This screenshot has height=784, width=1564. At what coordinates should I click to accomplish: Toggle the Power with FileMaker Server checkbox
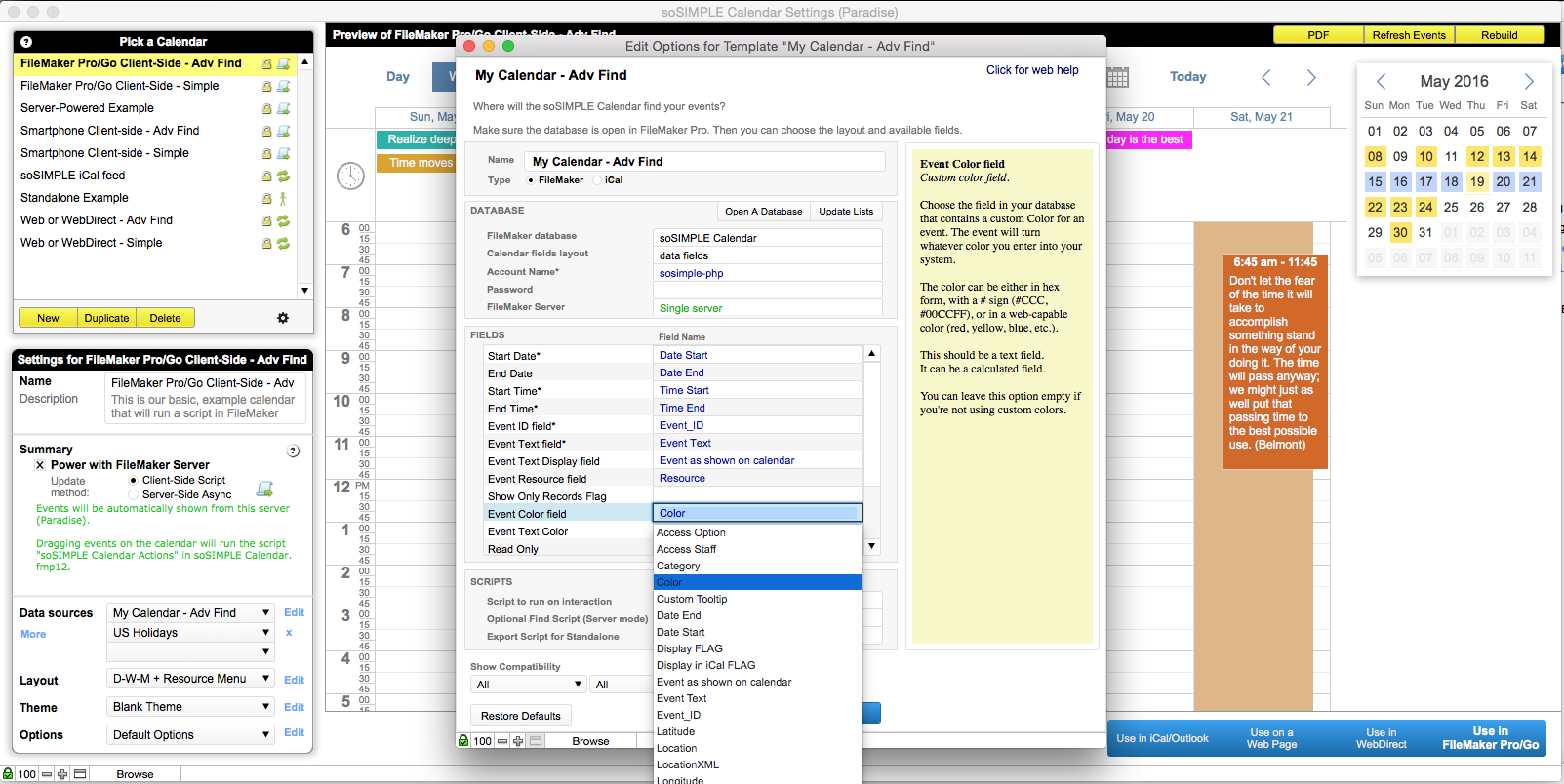(x=40, y=465)
